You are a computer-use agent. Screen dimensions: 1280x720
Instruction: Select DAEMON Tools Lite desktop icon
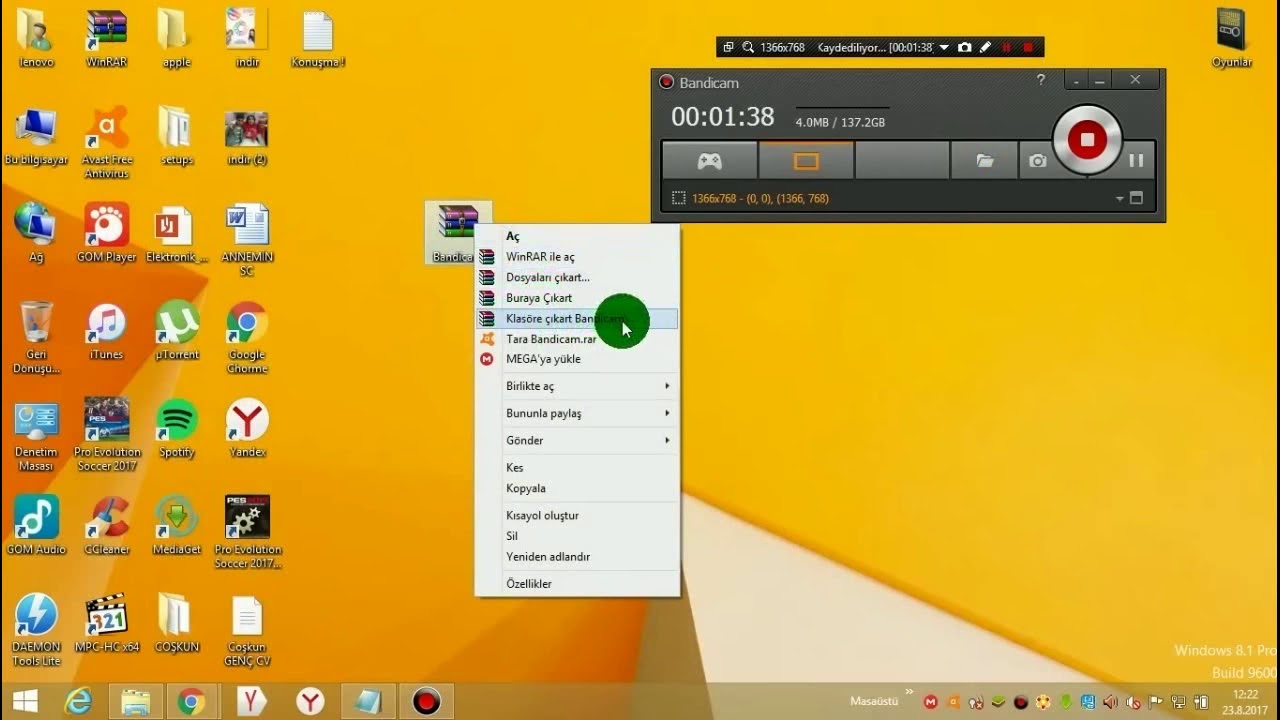pyautogui.click(x=36, y=630)
